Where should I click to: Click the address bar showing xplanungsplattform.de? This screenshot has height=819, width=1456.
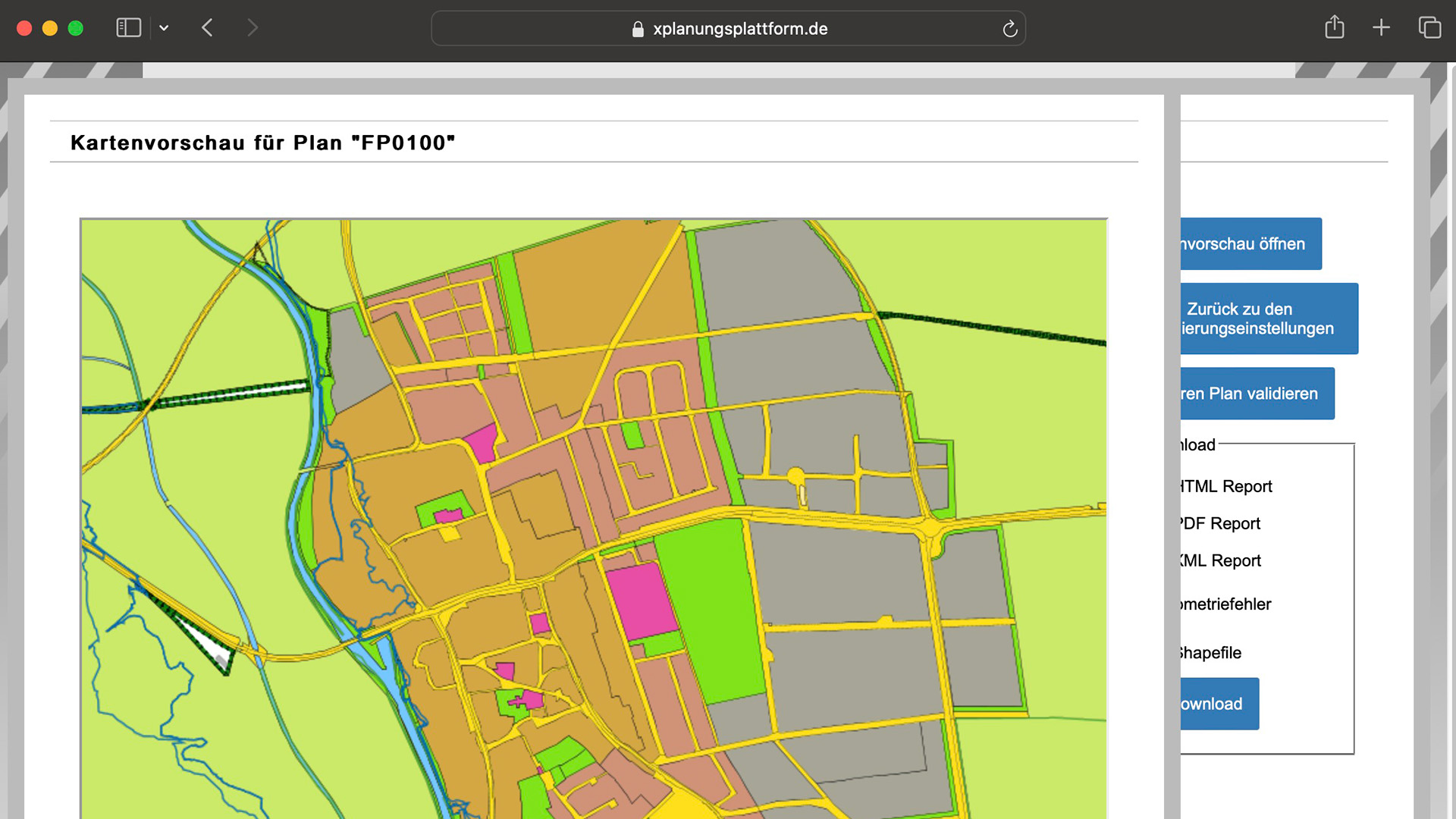[728, 28]
